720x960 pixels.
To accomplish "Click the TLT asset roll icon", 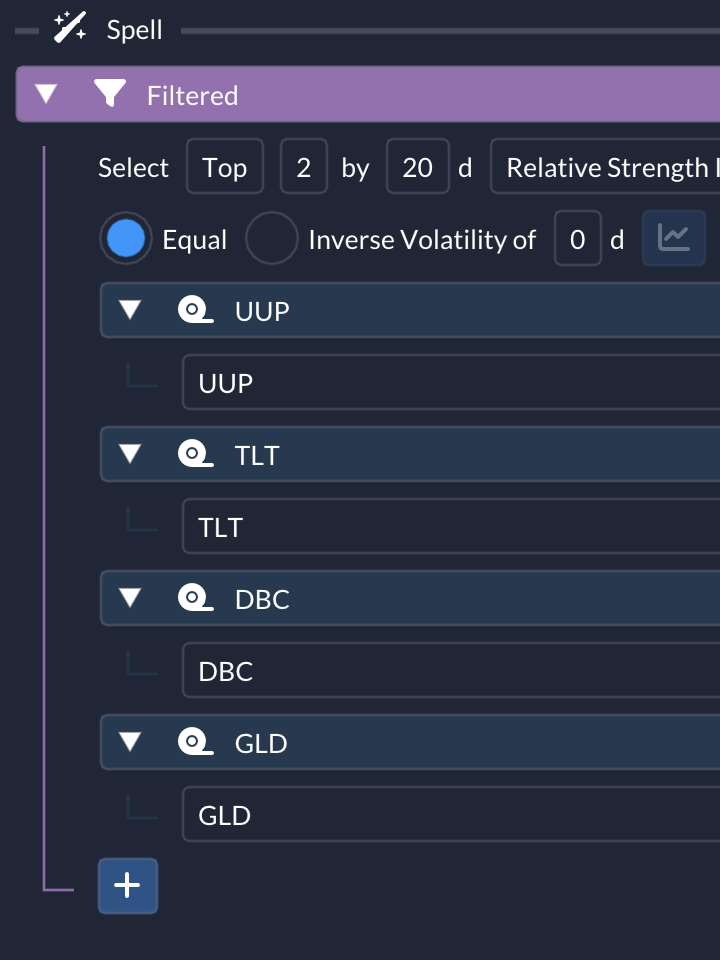I will [x=195, y=454].
